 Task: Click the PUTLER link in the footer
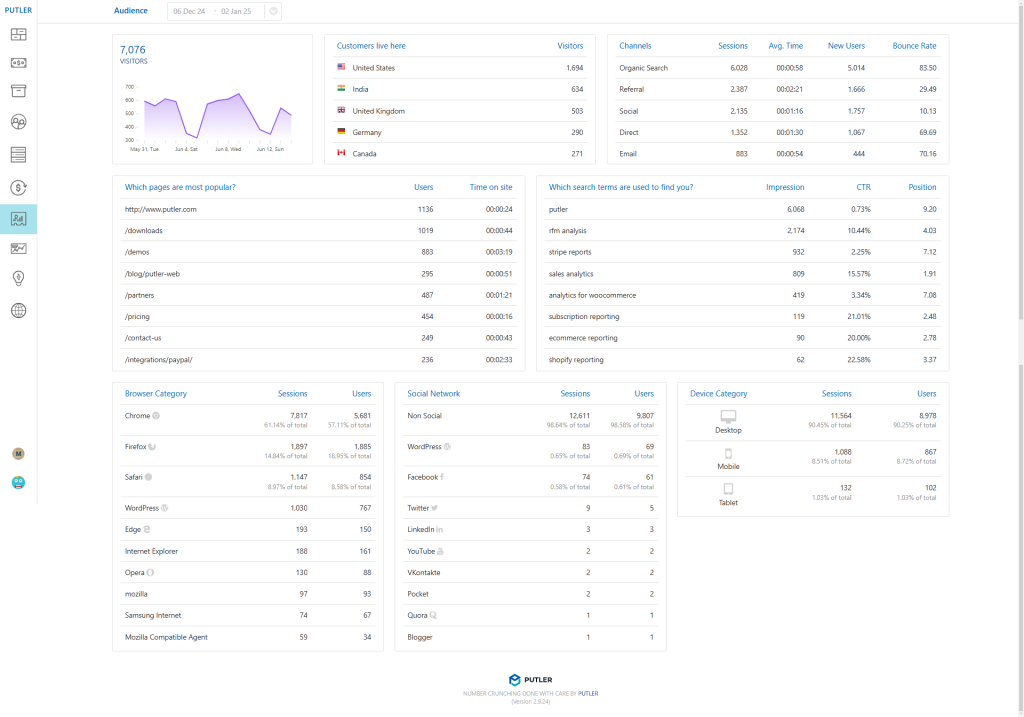coord(587,693)
